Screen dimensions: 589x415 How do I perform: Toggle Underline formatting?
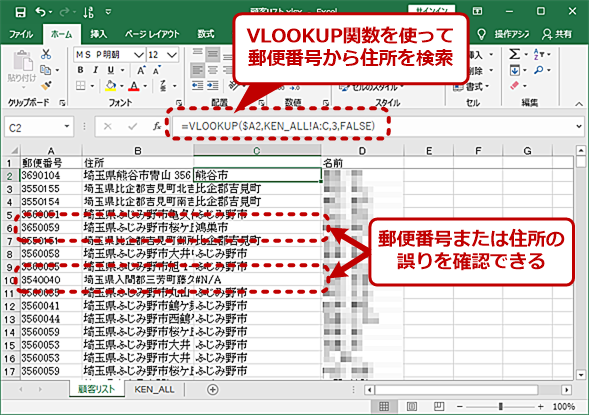111,70
